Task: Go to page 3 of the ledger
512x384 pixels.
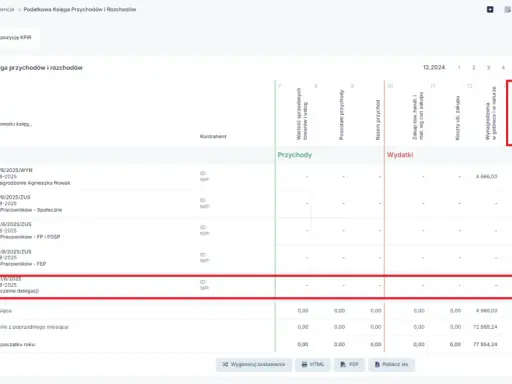Action: click(x=488, y=68)
